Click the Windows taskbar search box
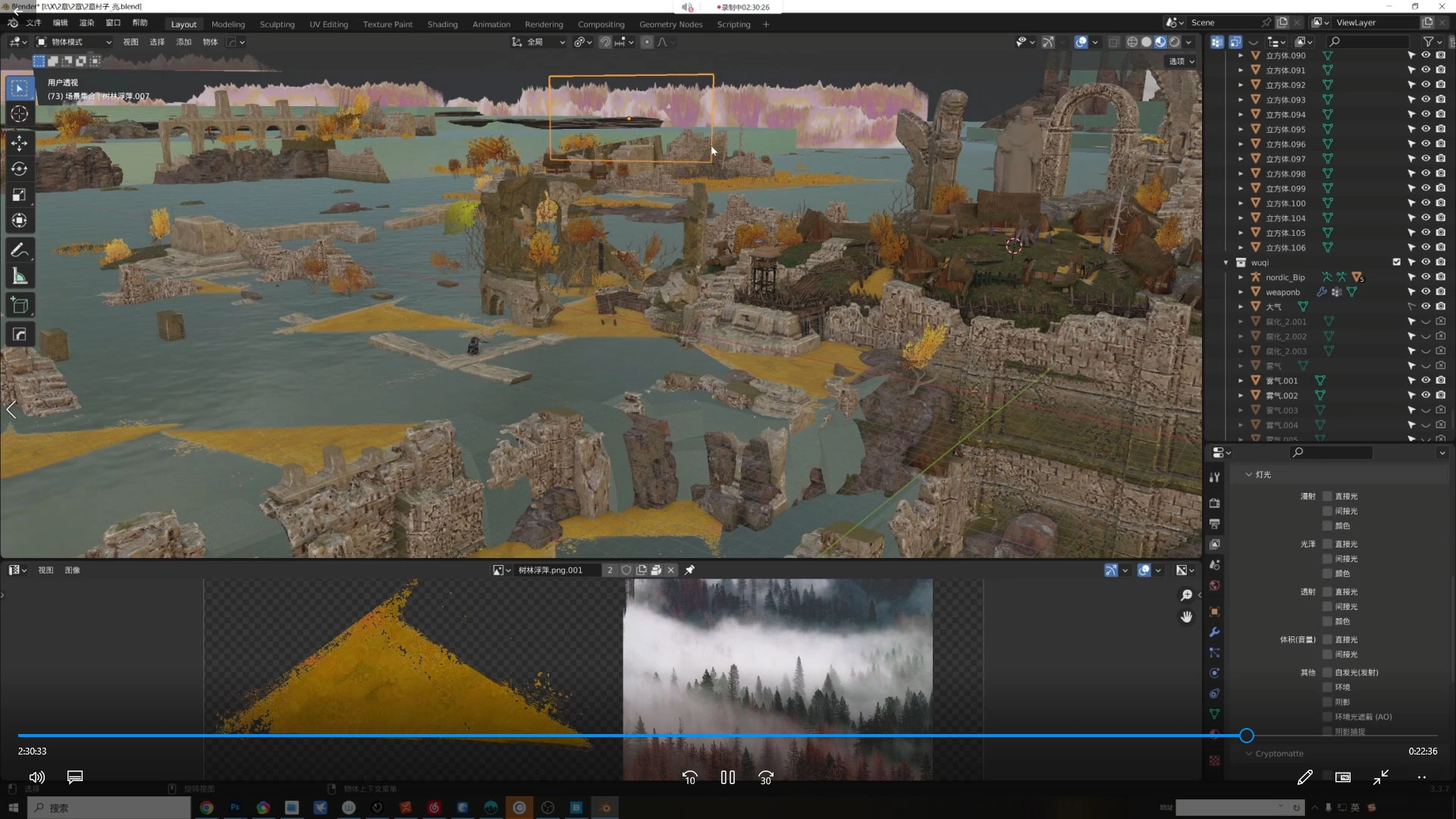The width and height of the screenshot is (1456, 819). click(110, 808)
